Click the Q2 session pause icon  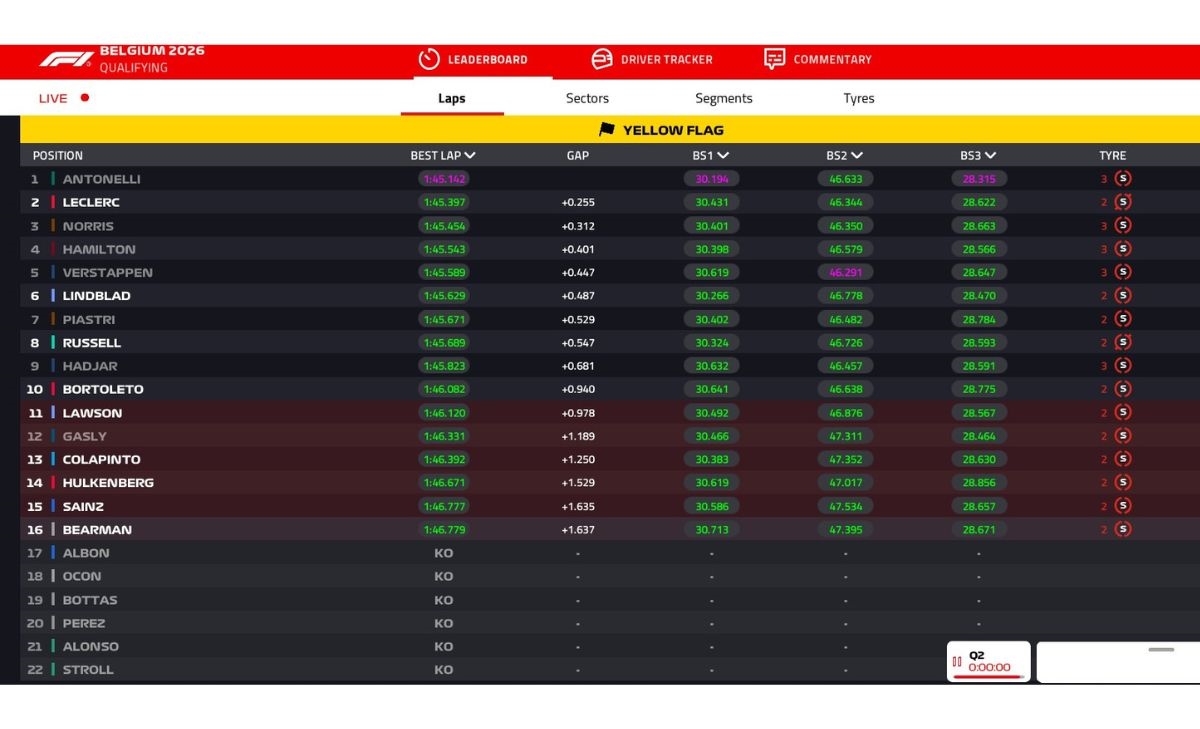coord(957,661)
